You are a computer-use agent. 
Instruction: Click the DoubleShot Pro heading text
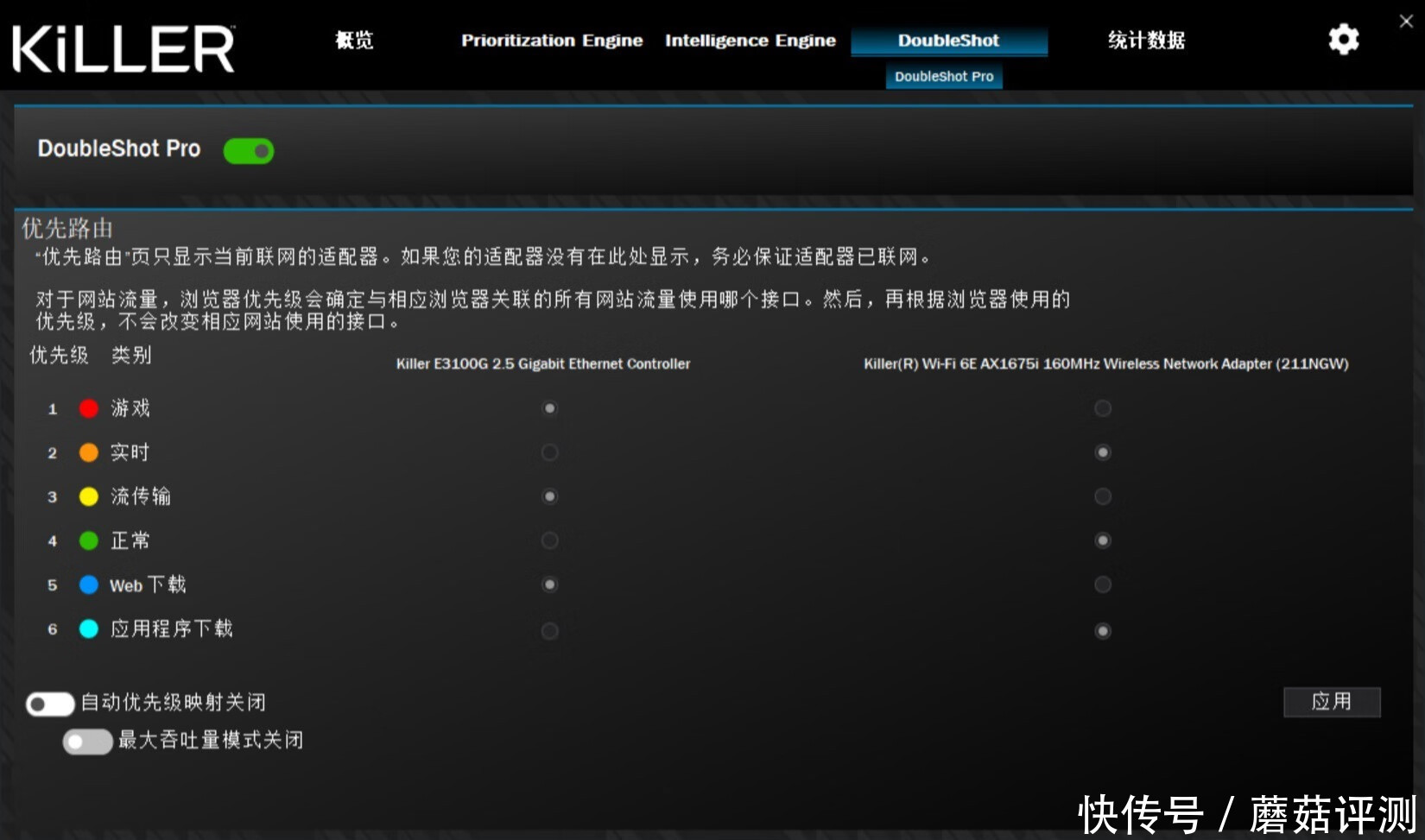point(119,148)
